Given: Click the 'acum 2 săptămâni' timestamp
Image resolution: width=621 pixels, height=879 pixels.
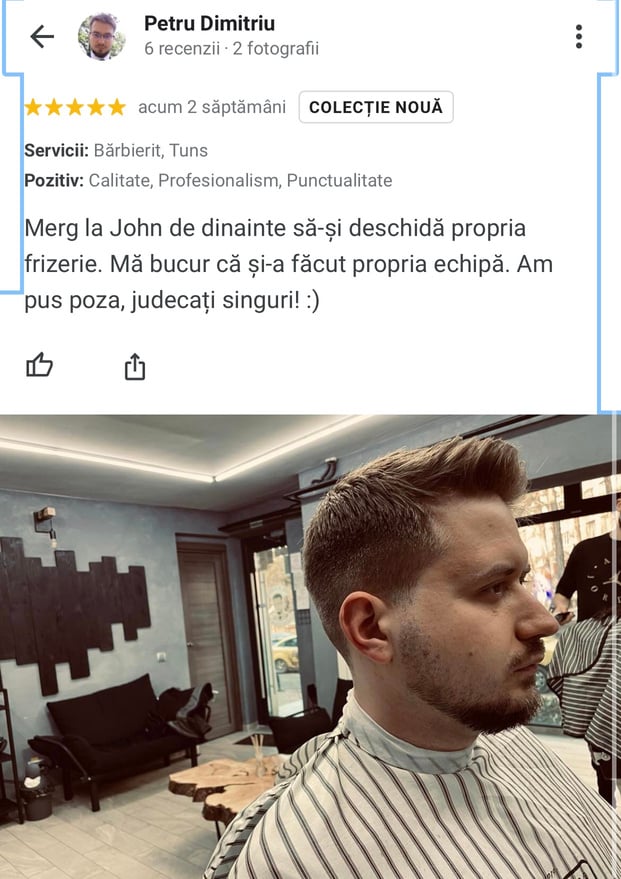Looking at the screenshot, I should coord(212,107).
